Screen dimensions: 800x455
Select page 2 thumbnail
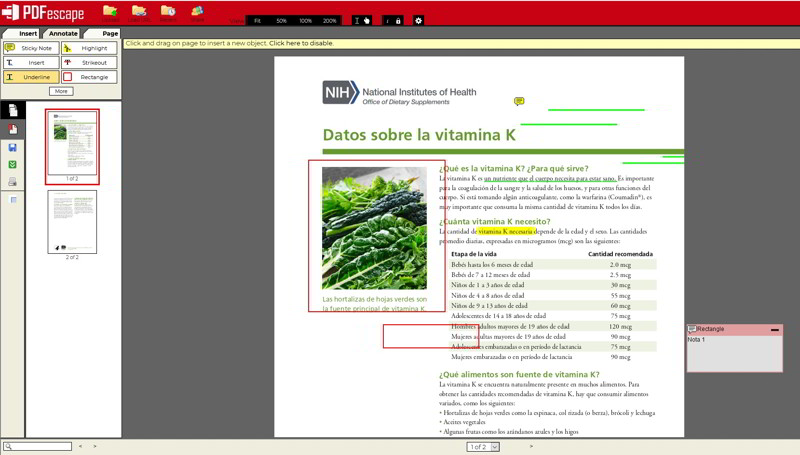(72, 222)
